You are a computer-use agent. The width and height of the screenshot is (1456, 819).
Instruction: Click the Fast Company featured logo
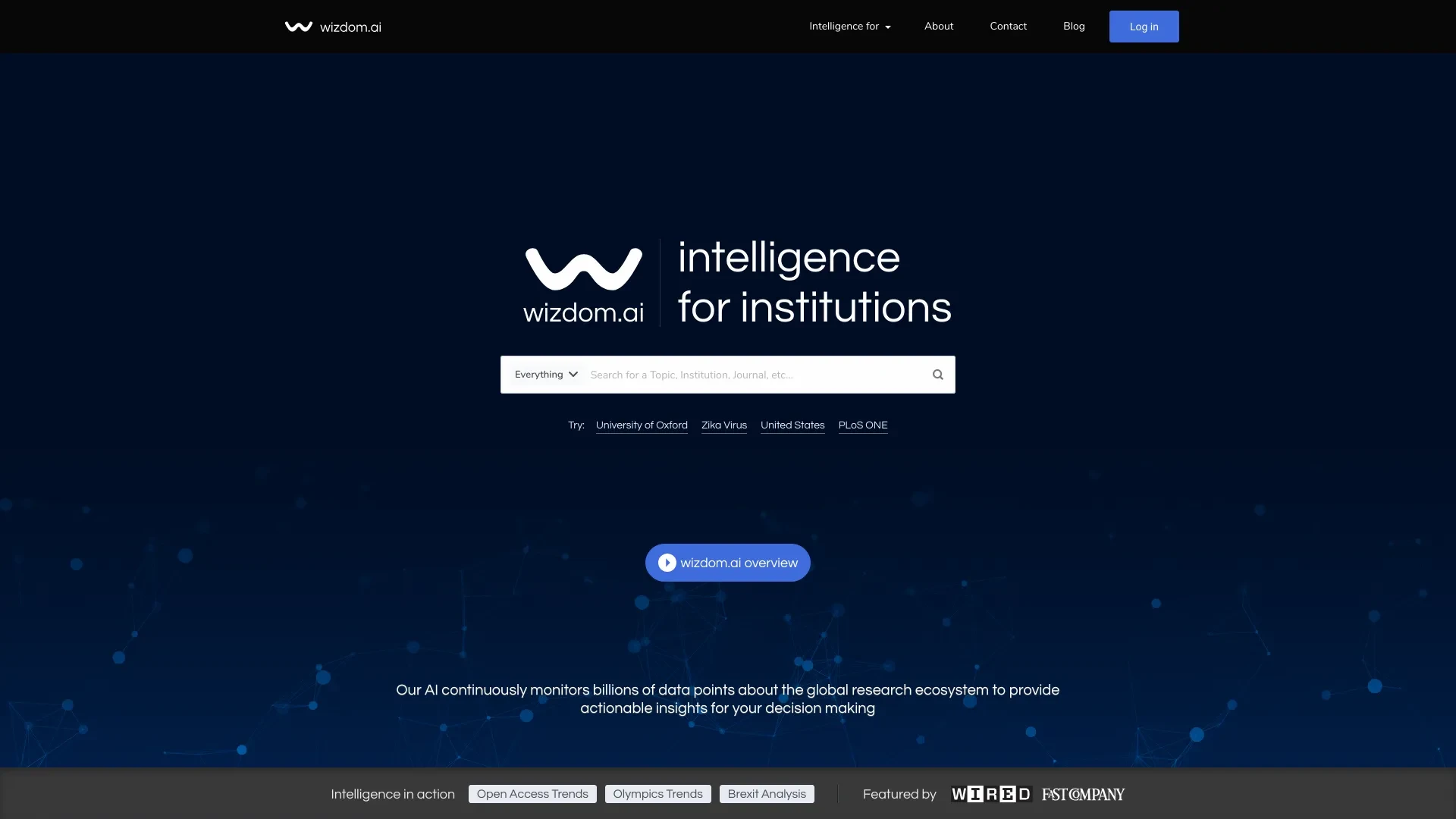point(1084,795)
